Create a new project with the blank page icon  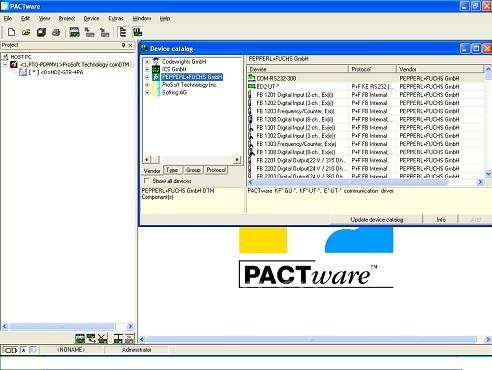pos(11,32)
